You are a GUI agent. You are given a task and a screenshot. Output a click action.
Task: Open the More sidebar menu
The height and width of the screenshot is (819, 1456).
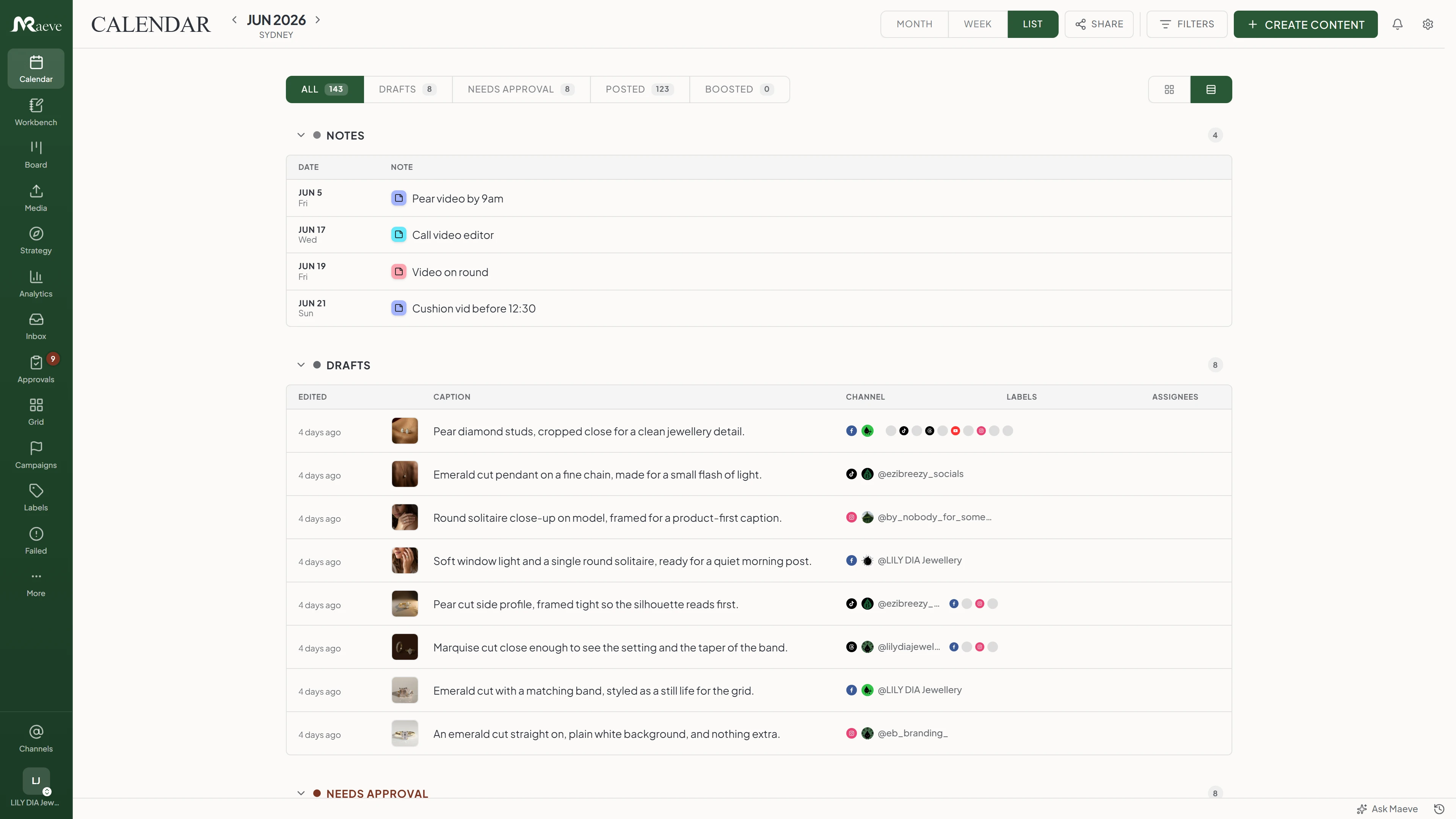pyautogui.click(x=36, y=584)
